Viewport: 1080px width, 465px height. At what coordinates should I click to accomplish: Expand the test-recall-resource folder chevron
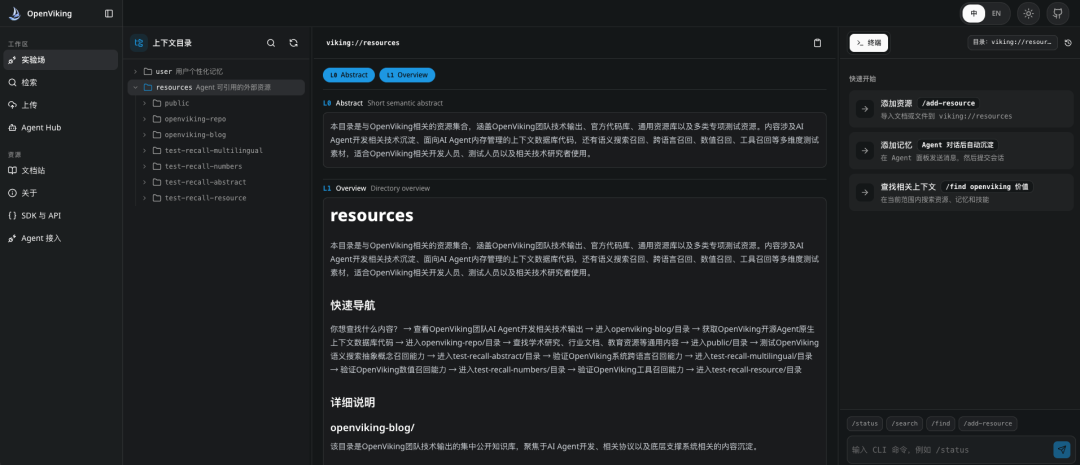[x=145, y=198]
